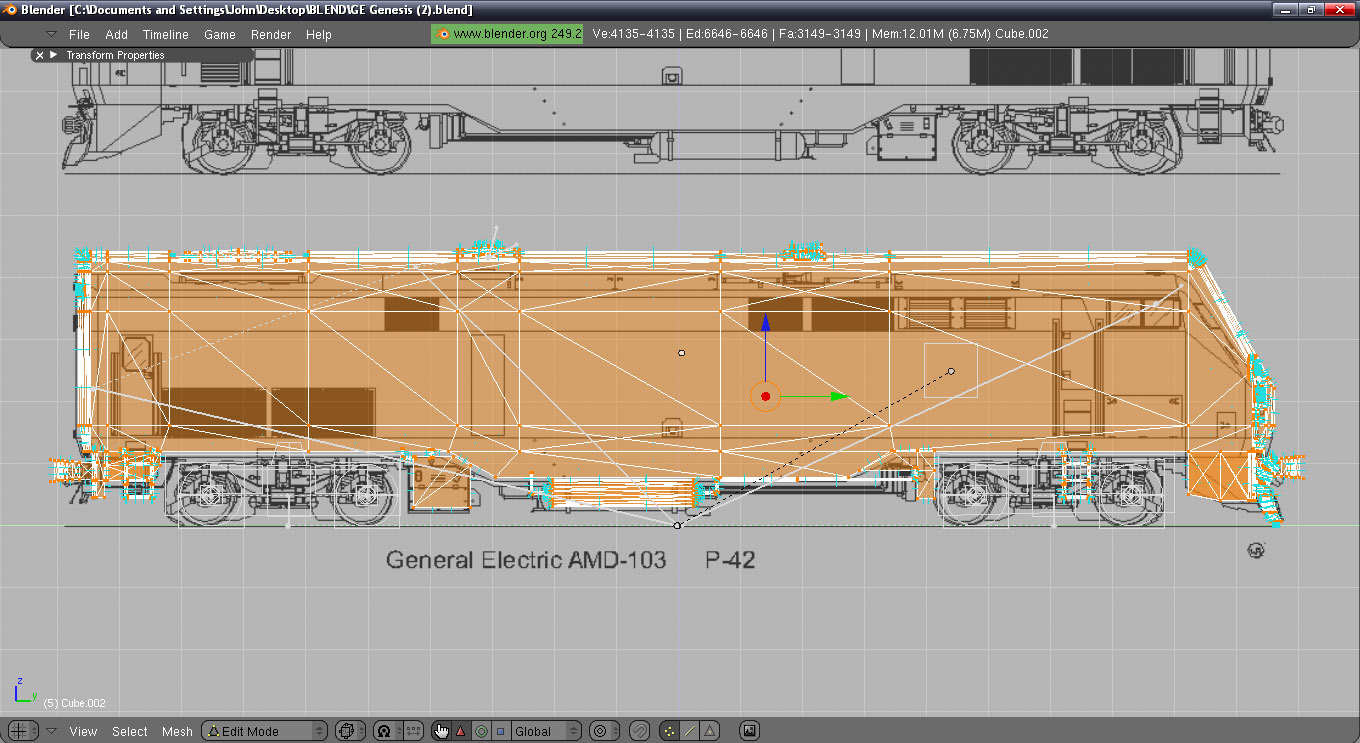The height and width of the screenshot is (743, 1360).
Task: Click the Cube.002 object name in header
Action: point(1022,34)
